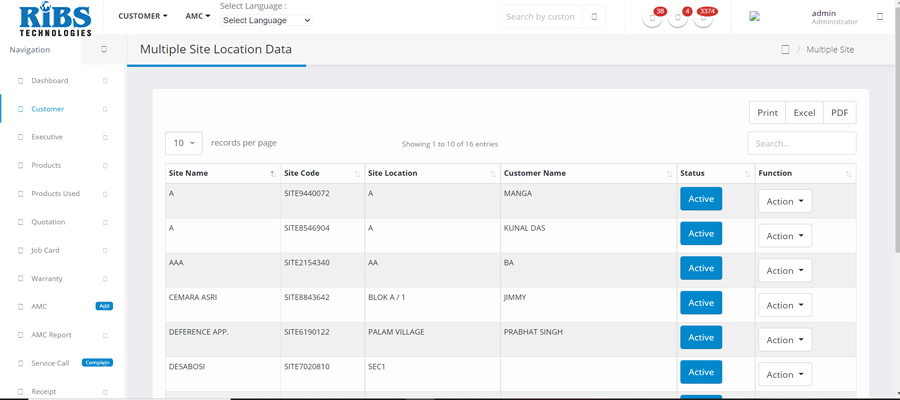Click the table Search input field
Image resolution: width=900 pixels, height=400 pixels.
pyautogui.click(x=801, y=143)
